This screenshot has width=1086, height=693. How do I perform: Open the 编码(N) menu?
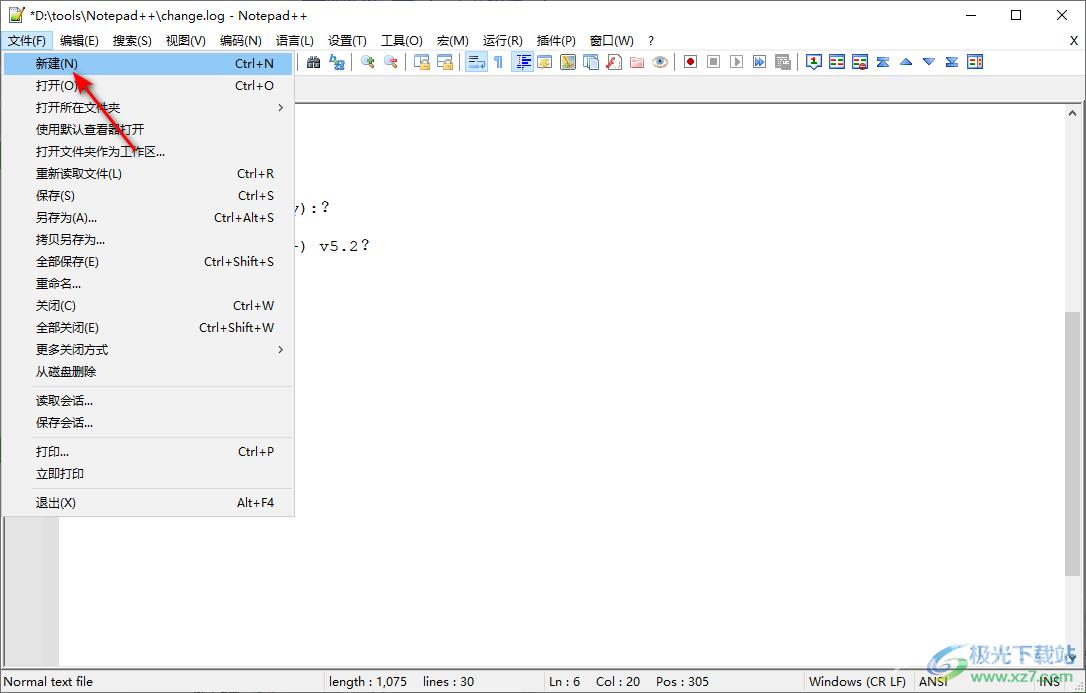tap(240, 41)
